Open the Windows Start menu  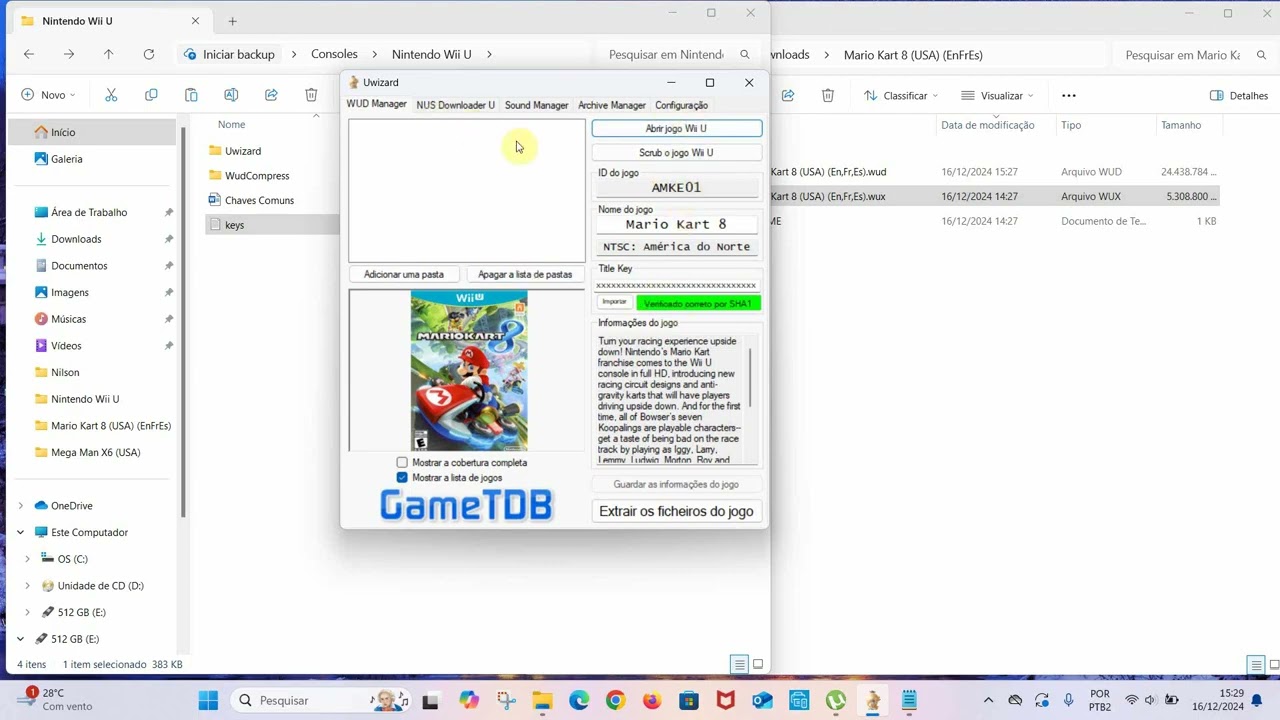click(208, 700)
